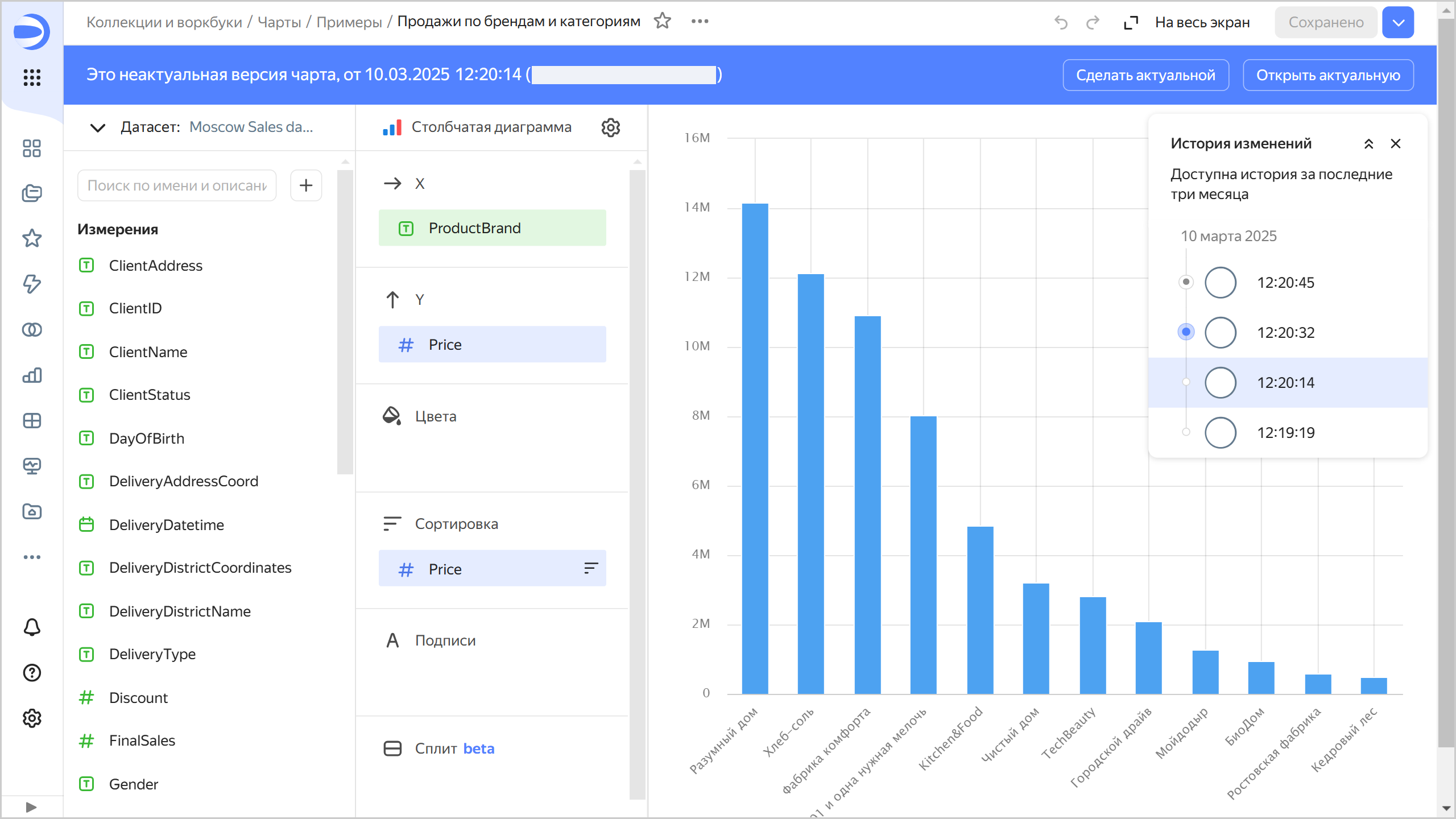Click the add field plus button
Viewport: 1456px width, 819px height.
(x=306, y=185)
